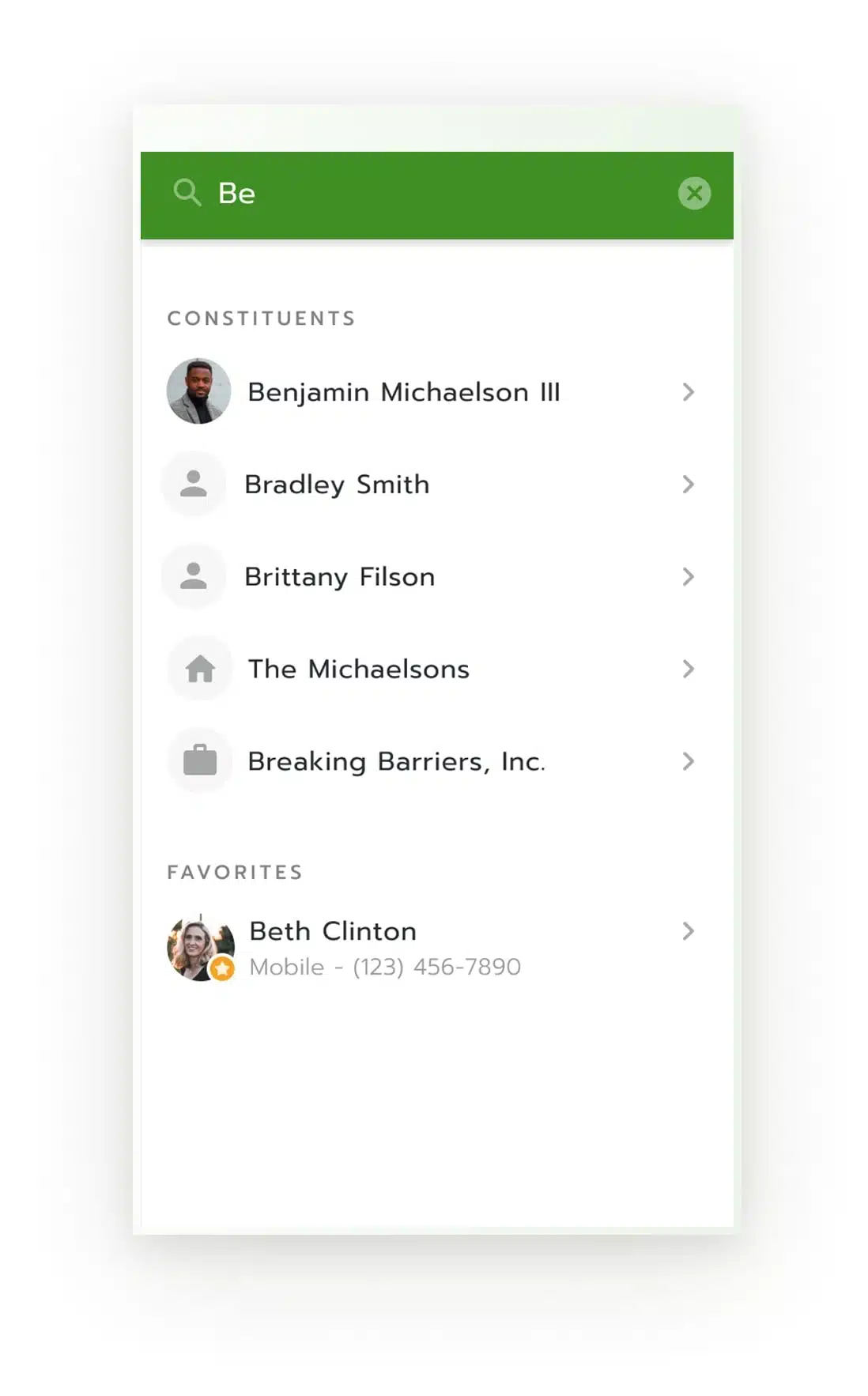Click Brittany Filson's person avatar icon
Viewport: 868px width, 1396px height.
[x=194, y=576]
